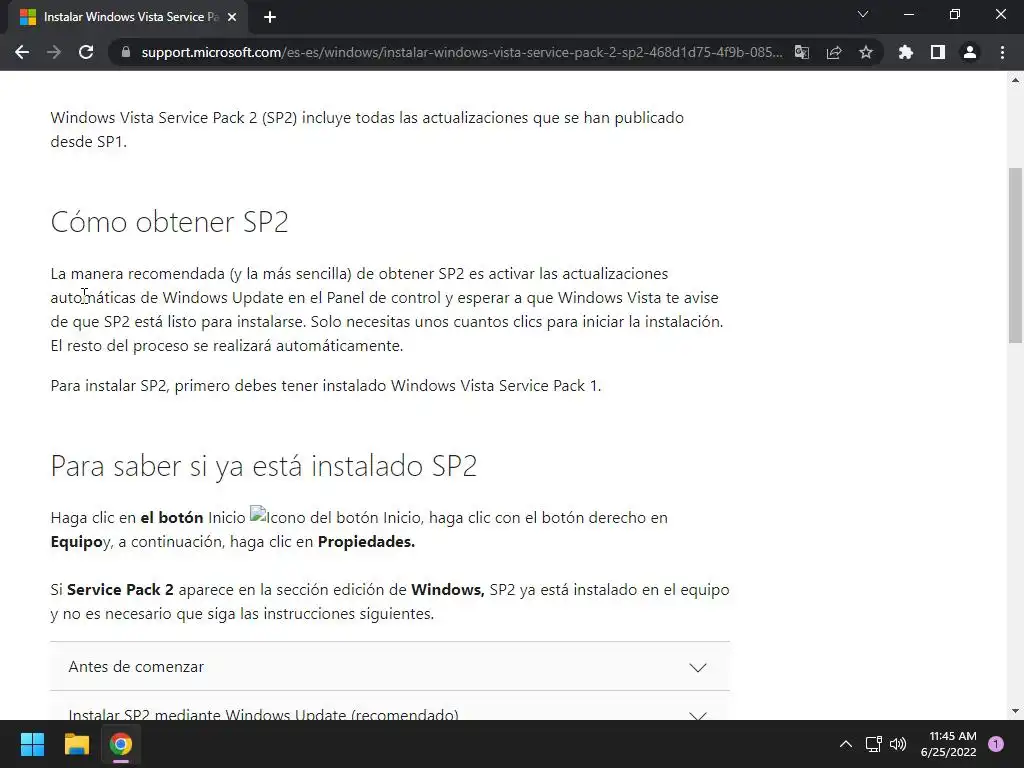Viewport: 1024px width, 768px height.
Task: Reload the current page
Action: 86,52
